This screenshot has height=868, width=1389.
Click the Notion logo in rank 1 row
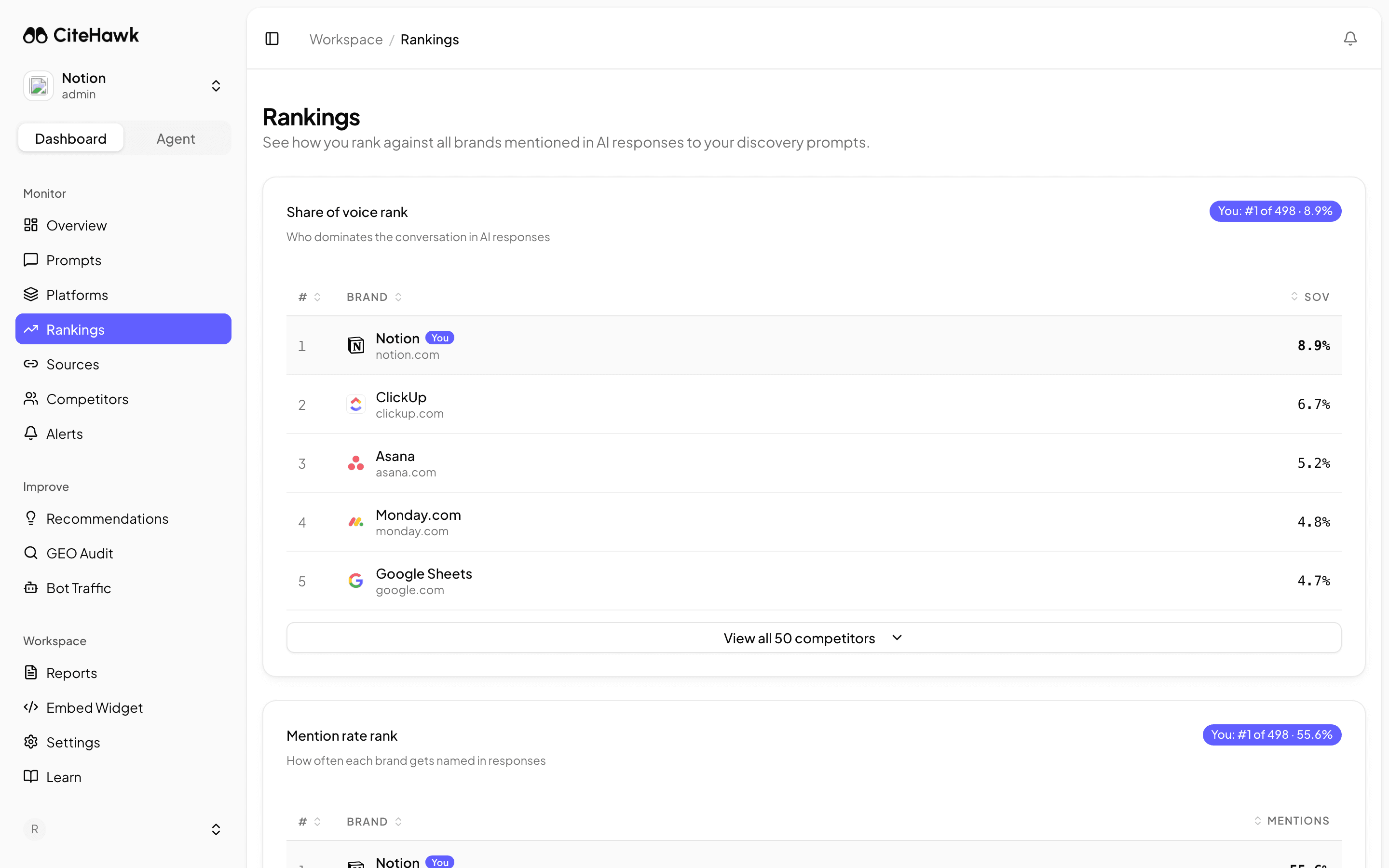(x=356, y=346)
